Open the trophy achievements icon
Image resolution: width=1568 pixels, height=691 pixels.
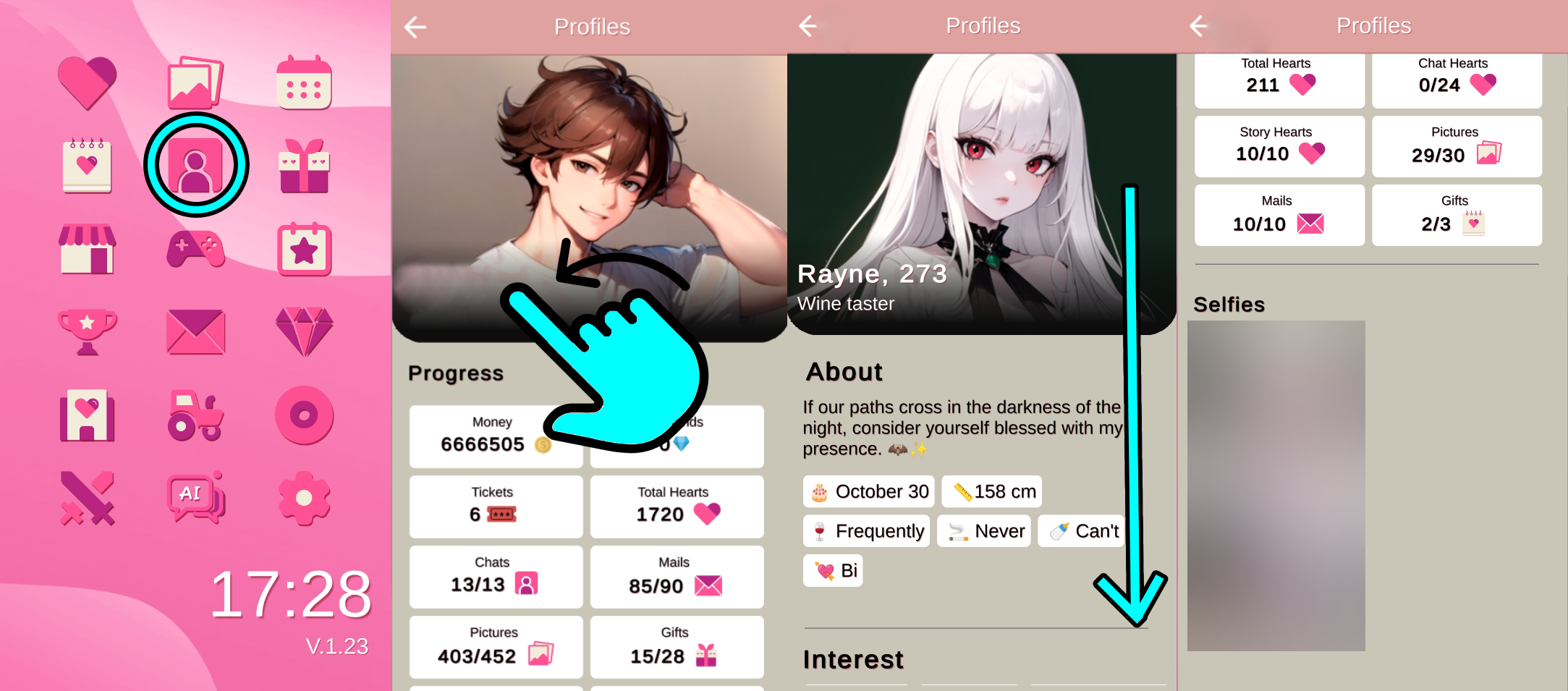pyautogui.click(x=87, y=332)
